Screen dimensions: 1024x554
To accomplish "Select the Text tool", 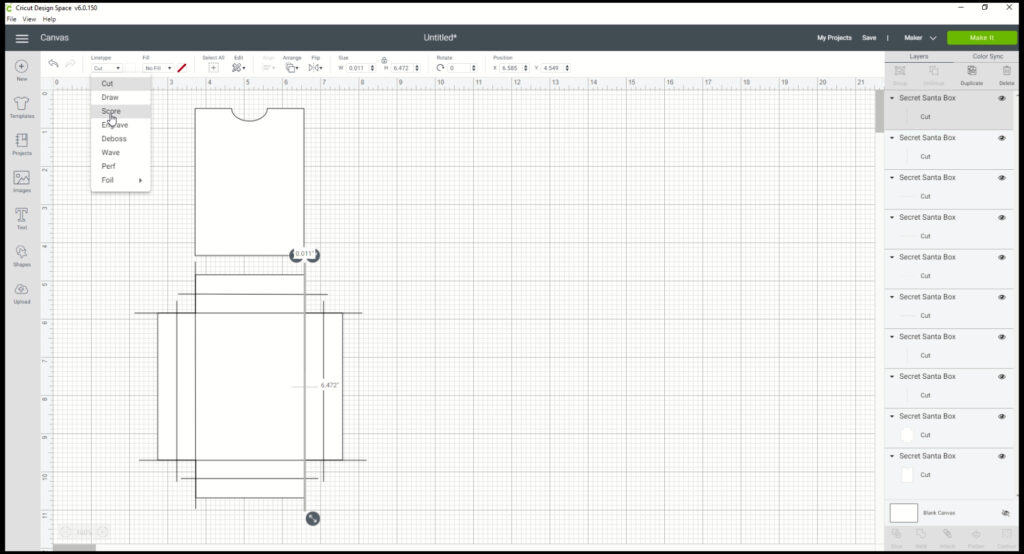I will point(22,218).
